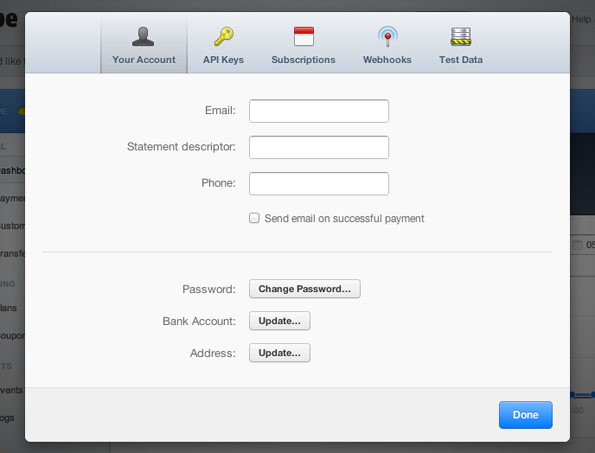Enable Send email on successful payment

[x=254, y=218]
